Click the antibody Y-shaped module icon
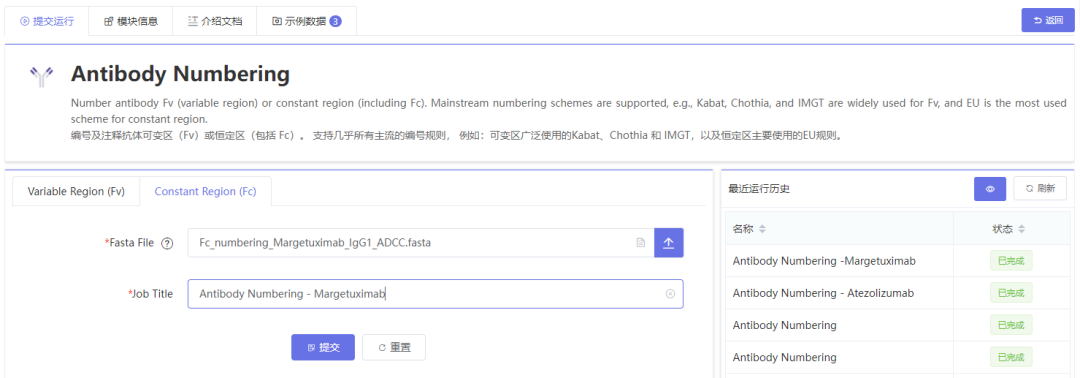The image size is (1080, 378). pos(41,76)
